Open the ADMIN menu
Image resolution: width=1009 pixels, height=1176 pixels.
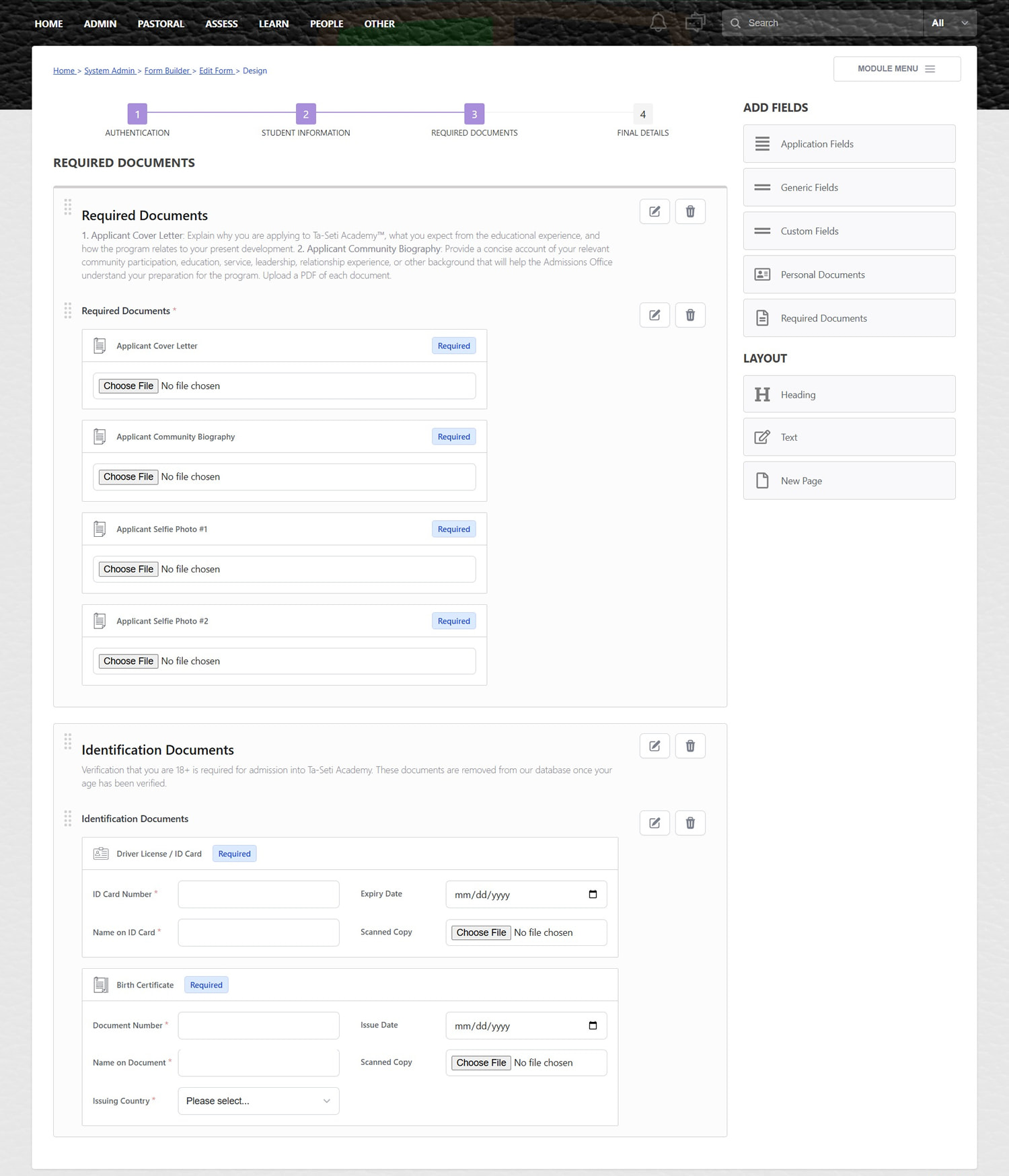click(100, 24)
